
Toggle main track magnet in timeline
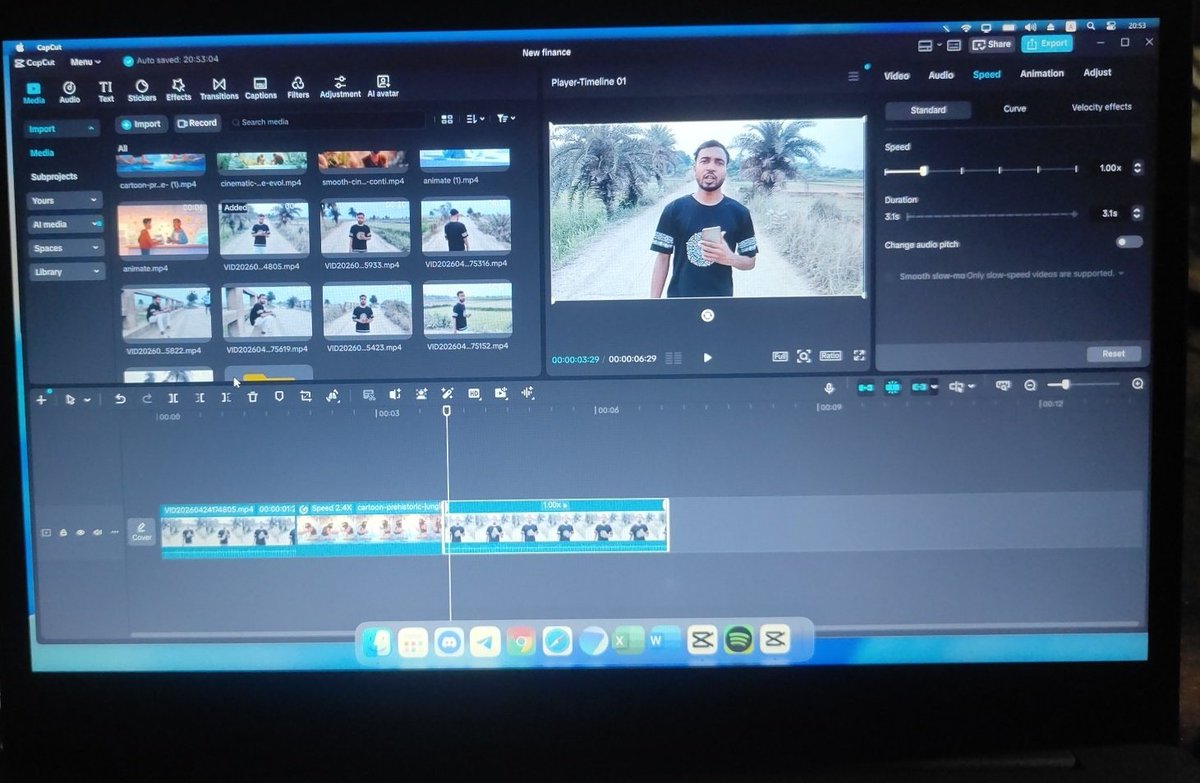coord(866,387)
